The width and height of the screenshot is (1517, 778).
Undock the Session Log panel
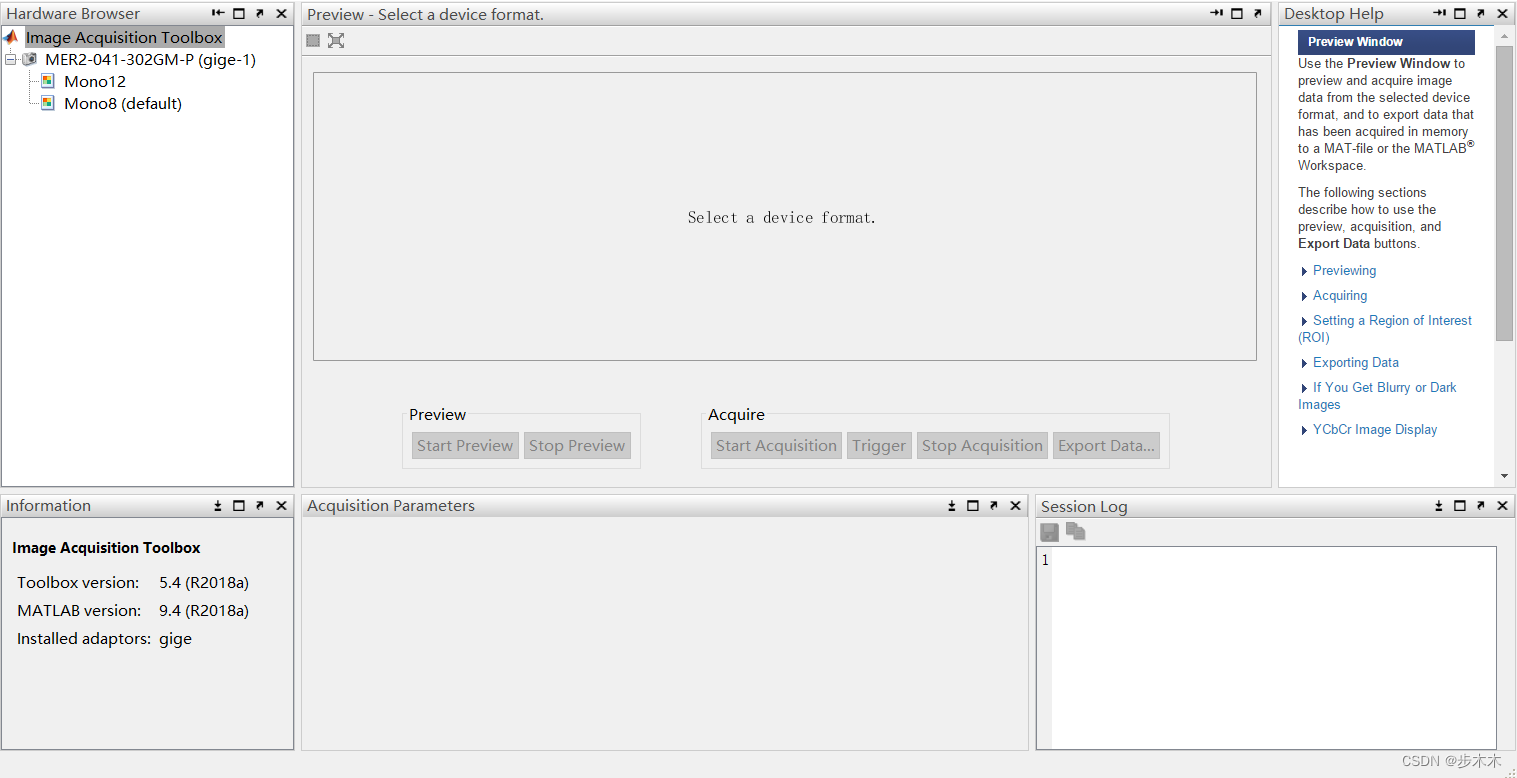[1481, 506]
